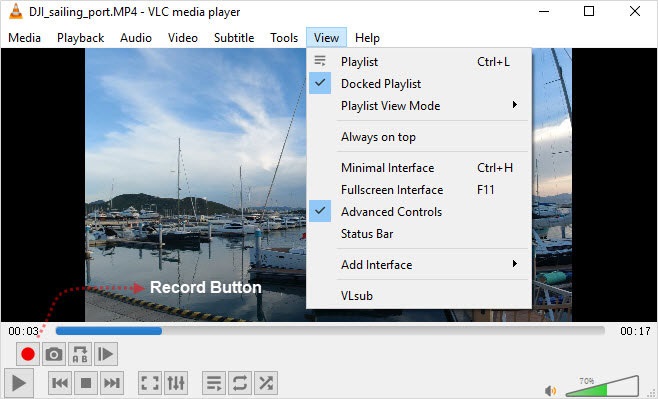Take a snapshot with the camera icon
The image size is (658, 399).
point(54,354)
